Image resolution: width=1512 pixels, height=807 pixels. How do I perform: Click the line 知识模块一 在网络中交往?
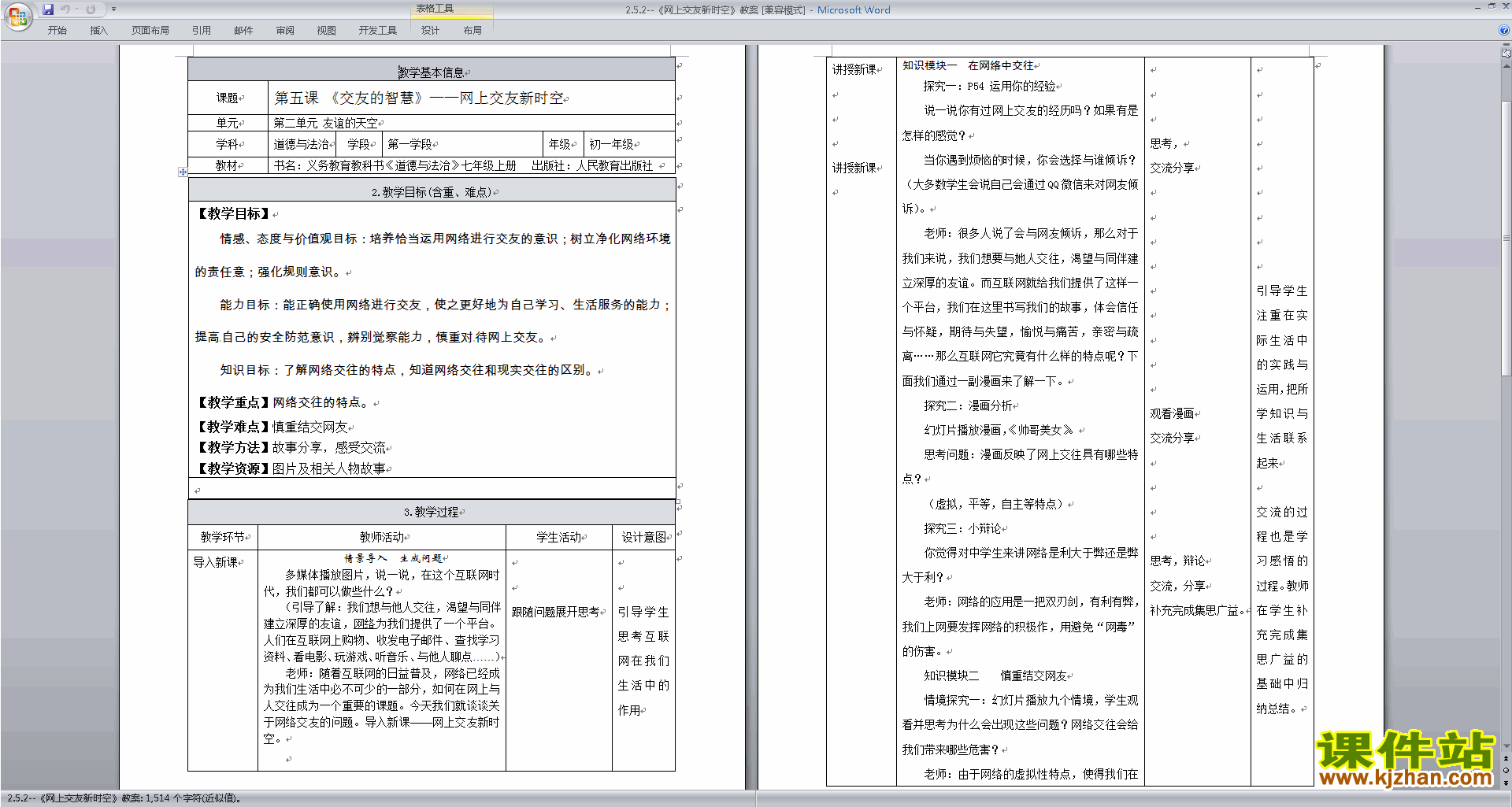968,65
